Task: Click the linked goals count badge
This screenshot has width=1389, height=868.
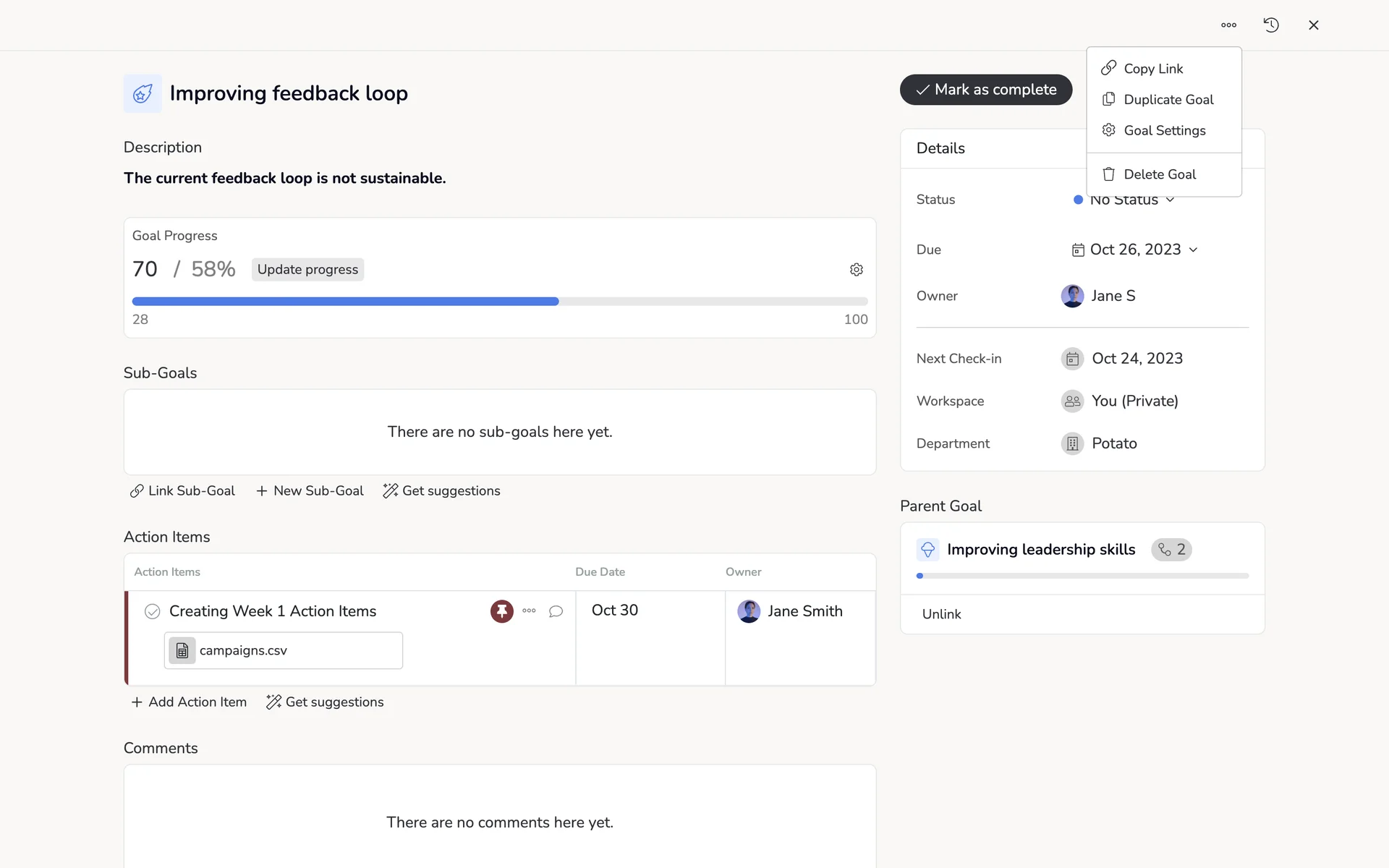Action: (x=1171, y=550)
